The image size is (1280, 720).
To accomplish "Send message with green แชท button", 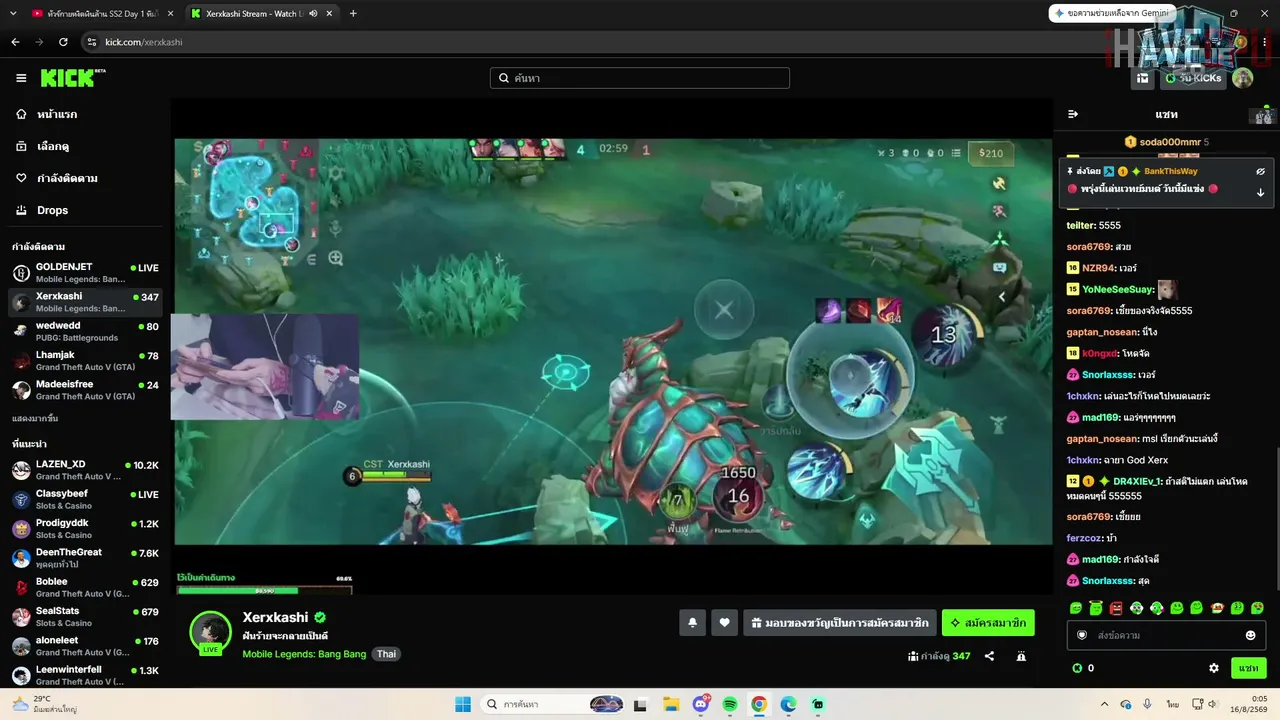I will (1248, 668).
